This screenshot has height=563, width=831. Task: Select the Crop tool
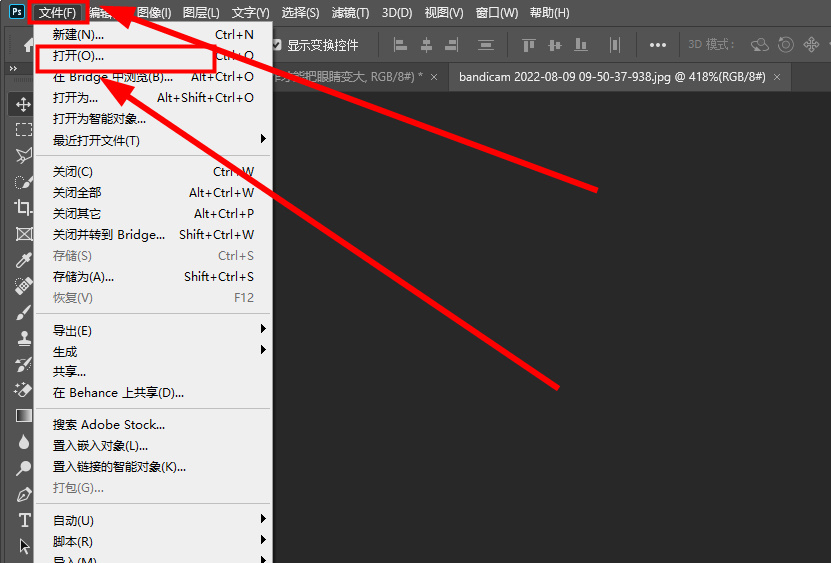(x=23, y=208)
